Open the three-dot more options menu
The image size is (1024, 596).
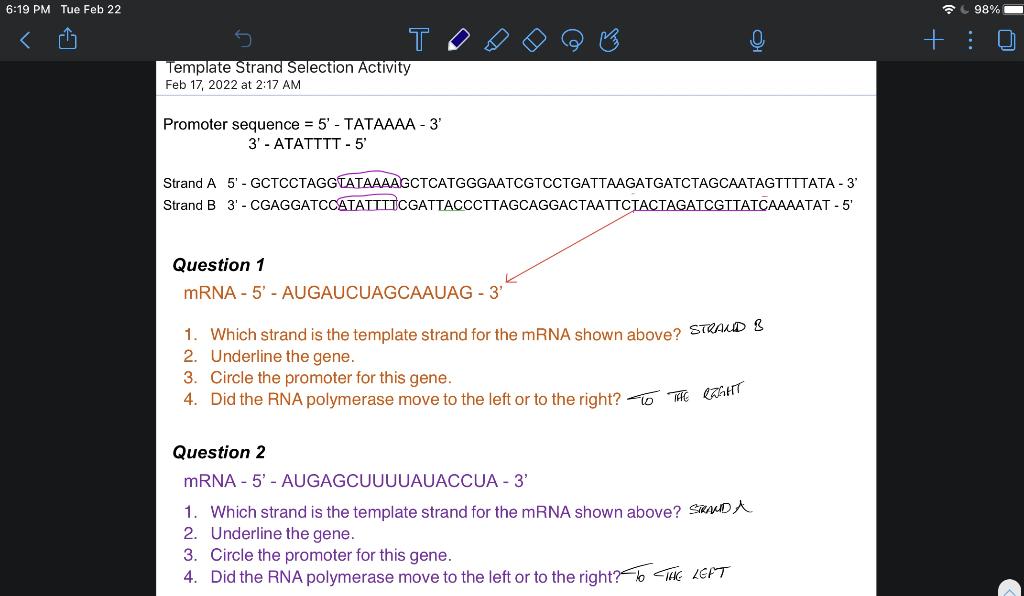(970, 40)
